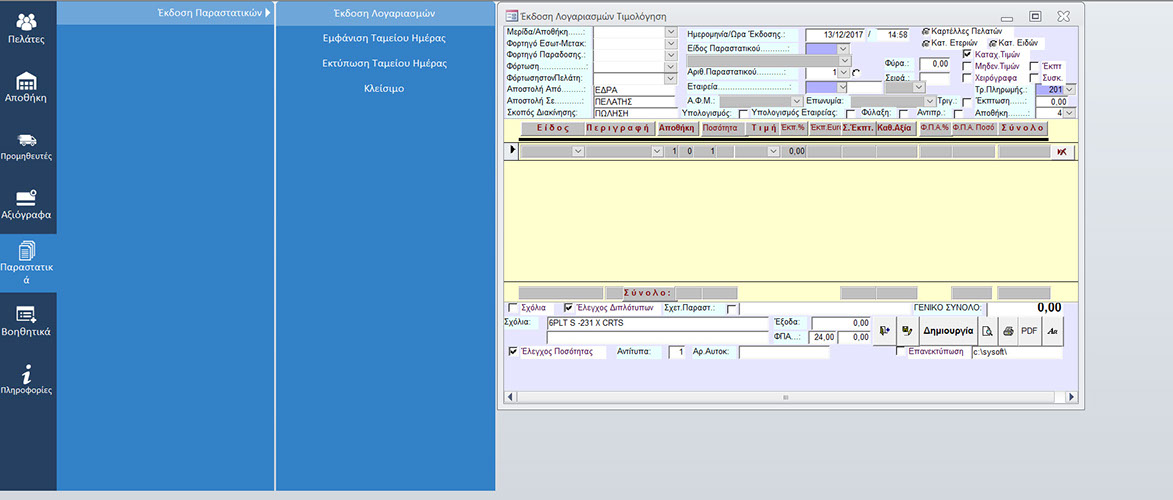This screenshot has width=1173, height=500.
Task: Select Εκτύπωση Ταμείου Ημέρας menu item
Action: [x=385, y=63]
